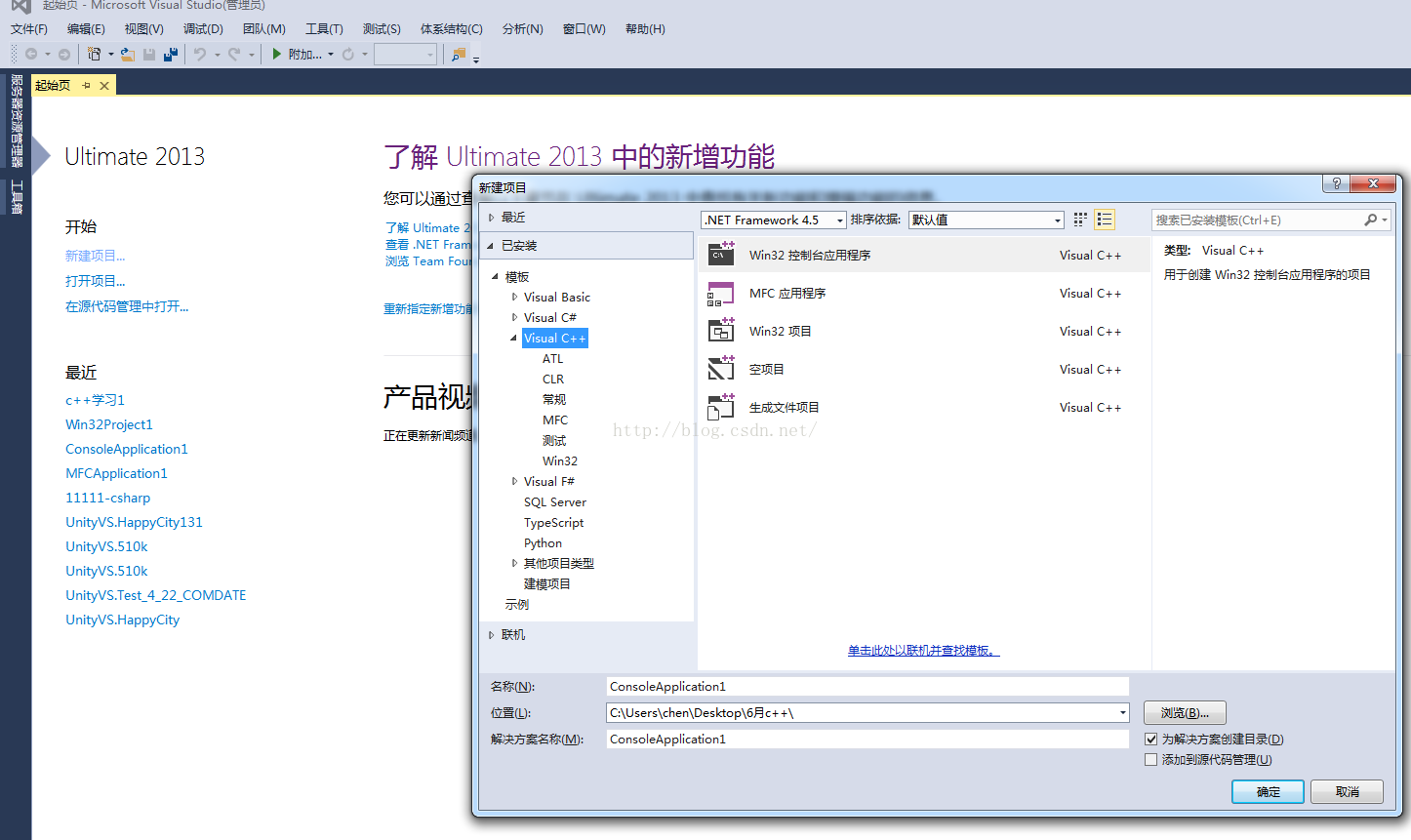Viewport: 1411px width, 840px height.
Task: Click the open file folder icon
Action: pos(128,55)
